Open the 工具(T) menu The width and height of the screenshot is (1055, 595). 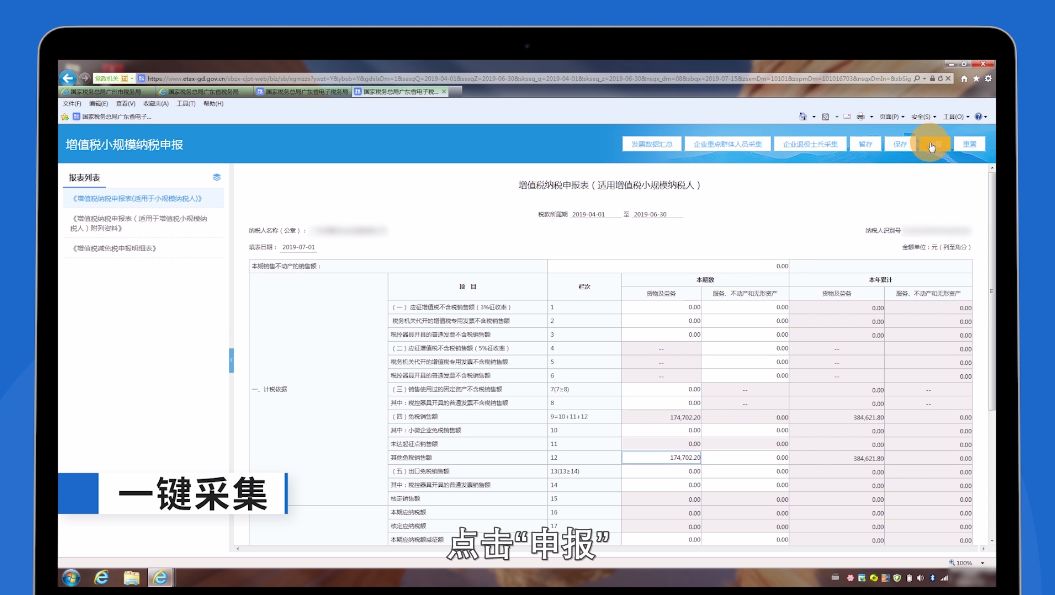(186, 104)
